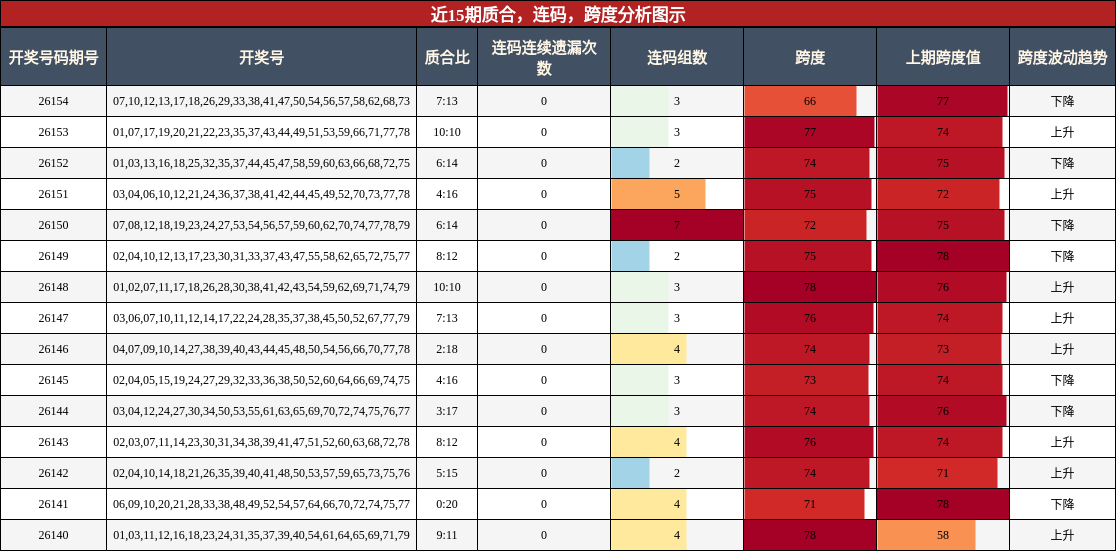Image resolution: width=1116 pixels, height=551 pixels.
Task: Click the 2:18 prime ratio cell
Action: pos(447,349)
